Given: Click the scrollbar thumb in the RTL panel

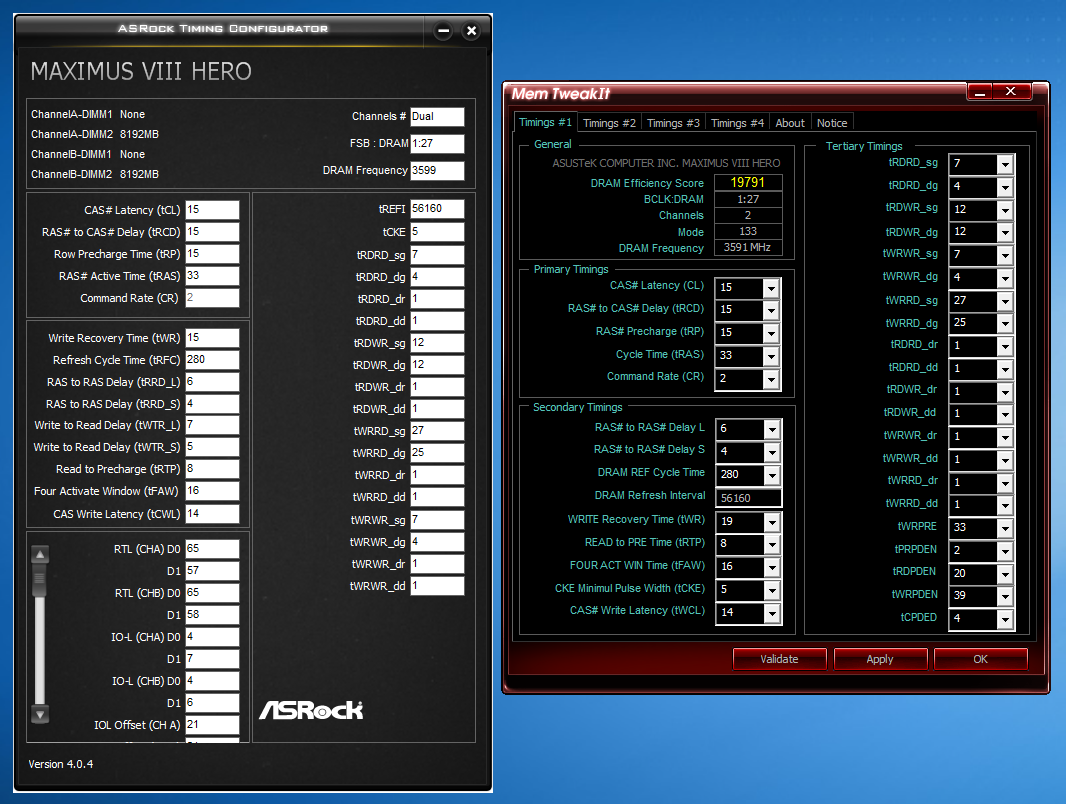Looking at the screenshot, I should pyautogui.click(x=40, y=581).
